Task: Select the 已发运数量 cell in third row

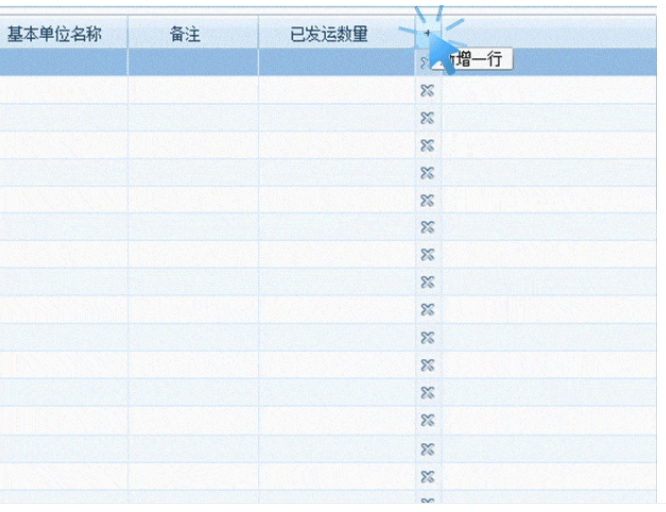Action: click(x=335, y=118)
